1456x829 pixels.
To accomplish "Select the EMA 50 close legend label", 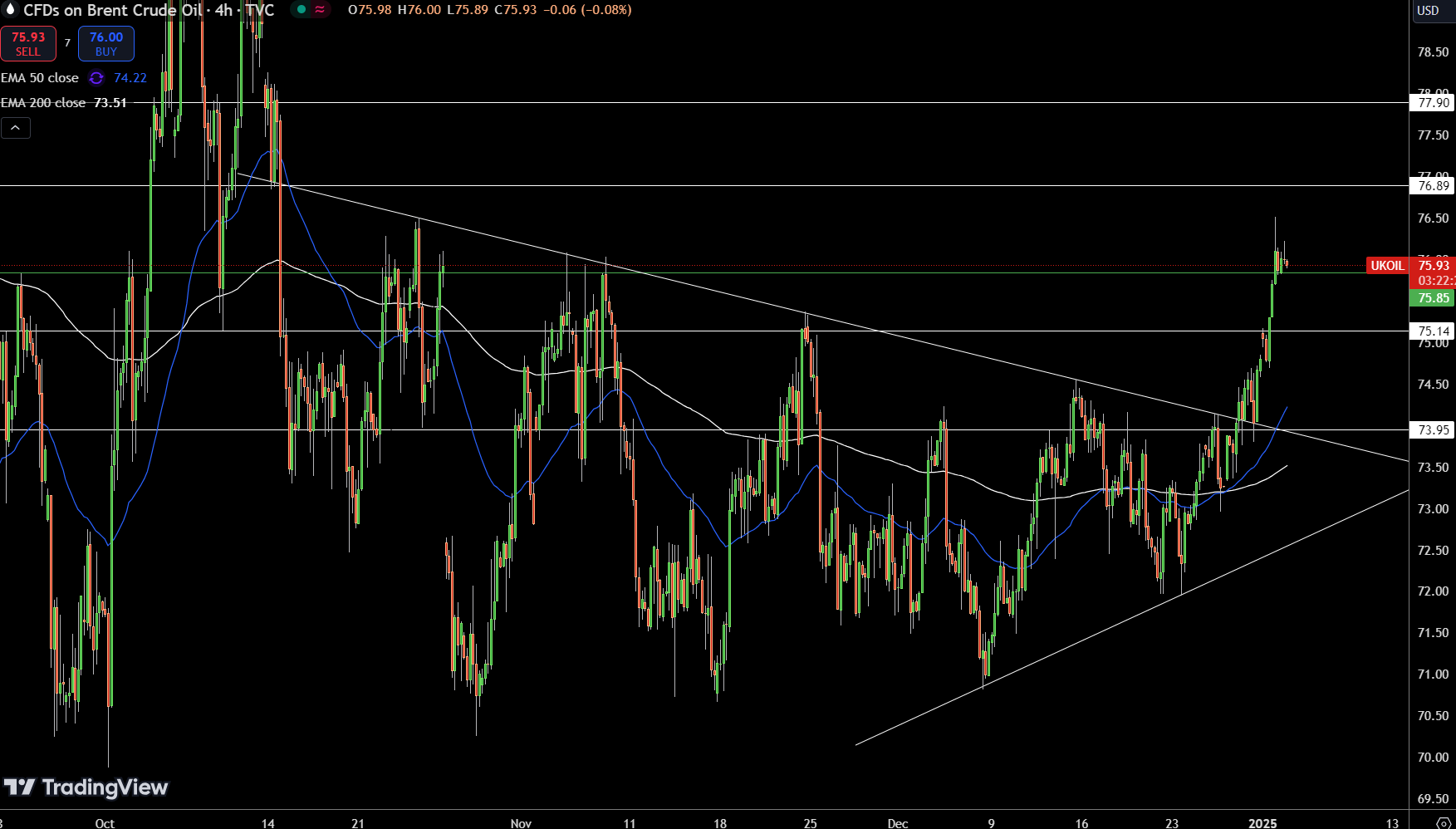I will pyautogui.click(x=40, y=78).
